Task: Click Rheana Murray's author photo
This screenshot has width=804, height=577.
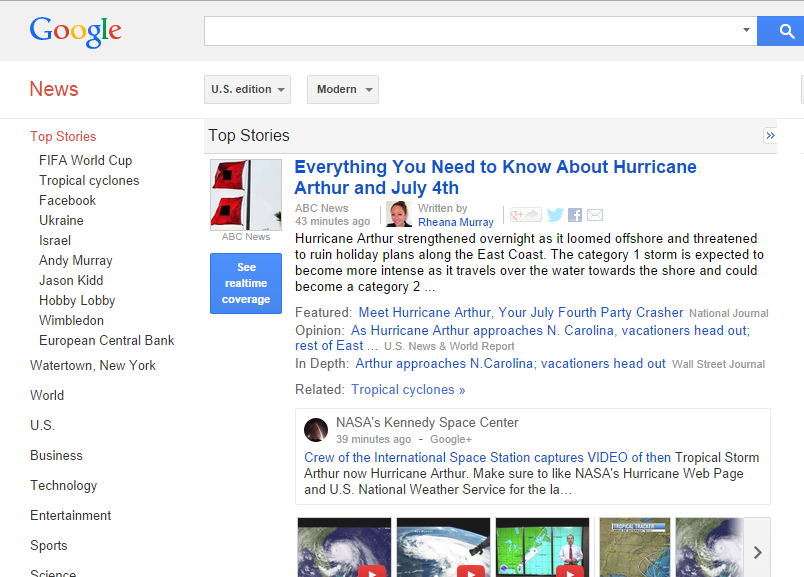Action: pyautogui.click(x=399, y=214)
